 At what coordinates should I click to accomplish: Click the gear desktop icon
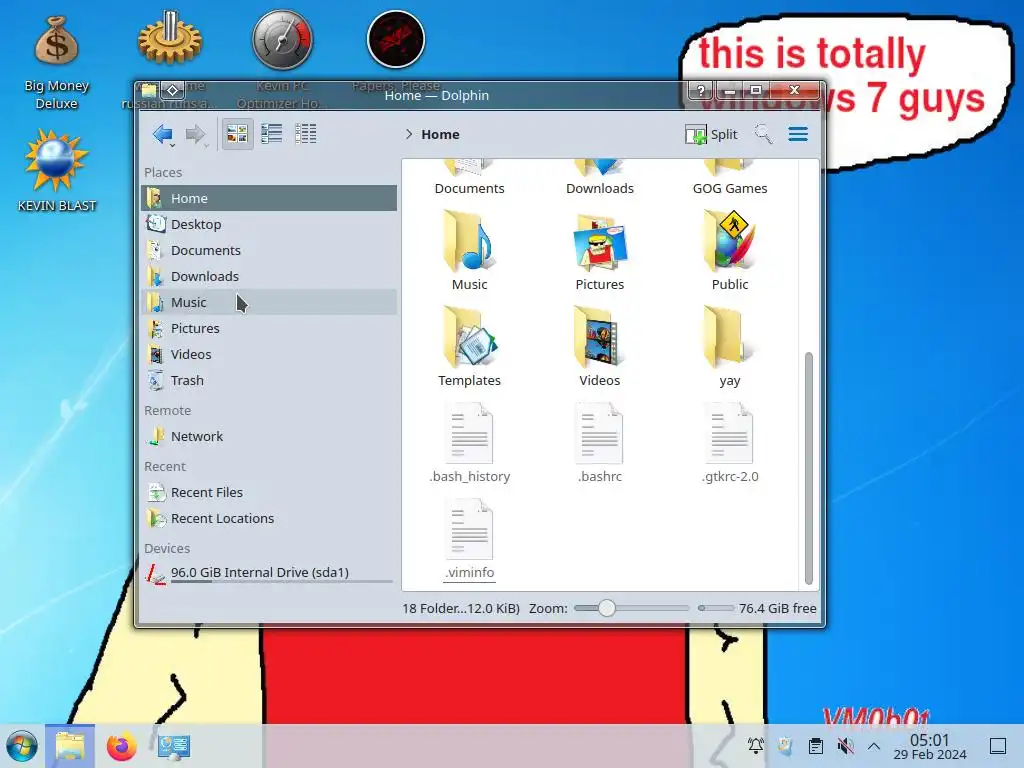coord(170,39)
